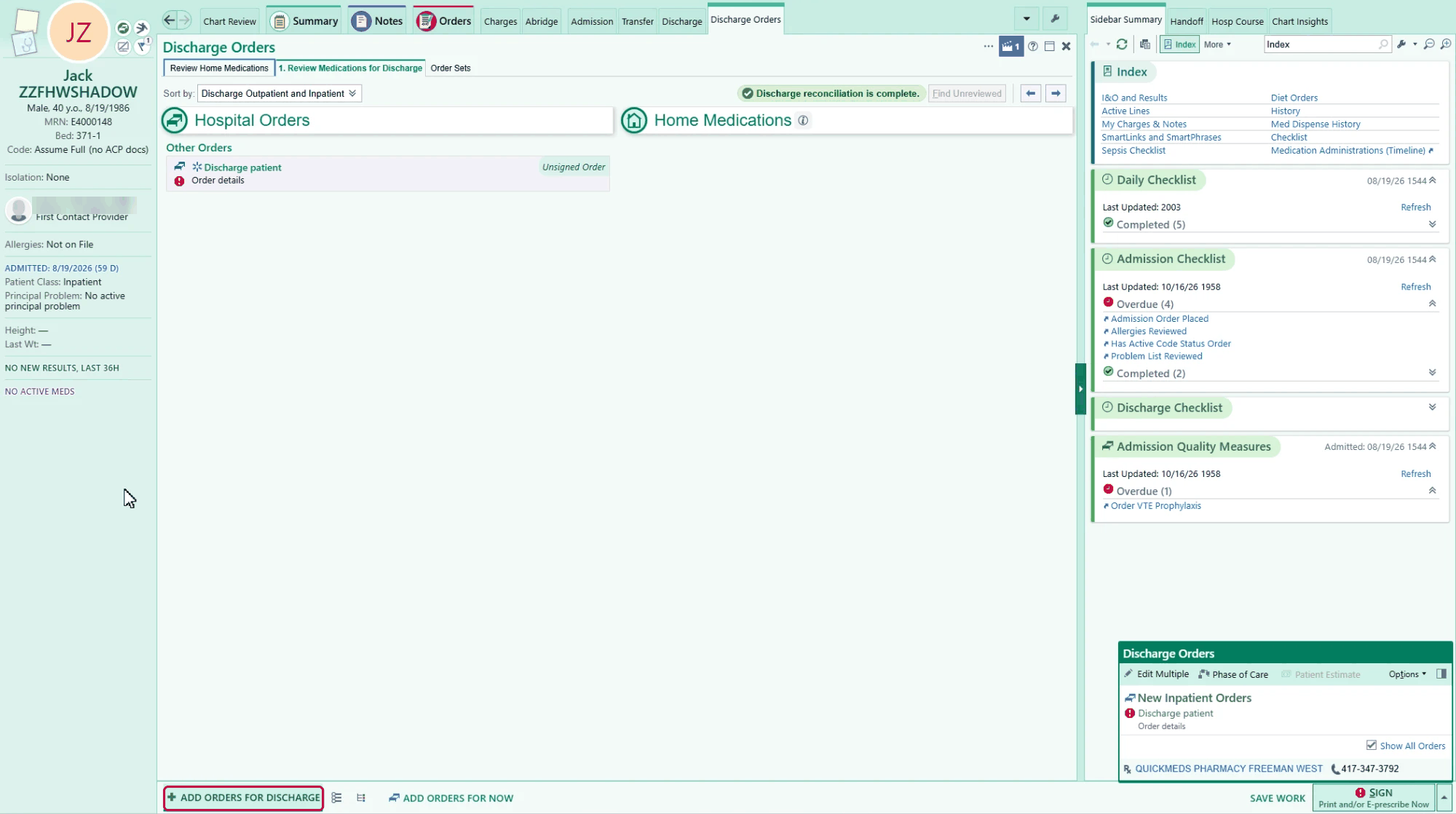This screenshot has height=814, width=1456.
Task: Open the flag icon with badge 1
Action: coord(143,46)
